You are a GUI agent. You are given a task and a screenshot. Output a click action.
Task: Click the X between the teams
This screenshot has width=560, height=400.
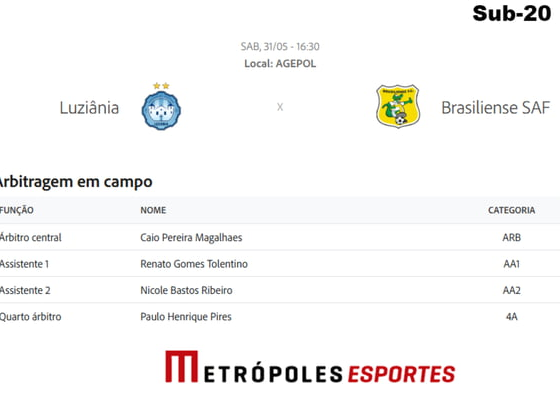point(280,107)
